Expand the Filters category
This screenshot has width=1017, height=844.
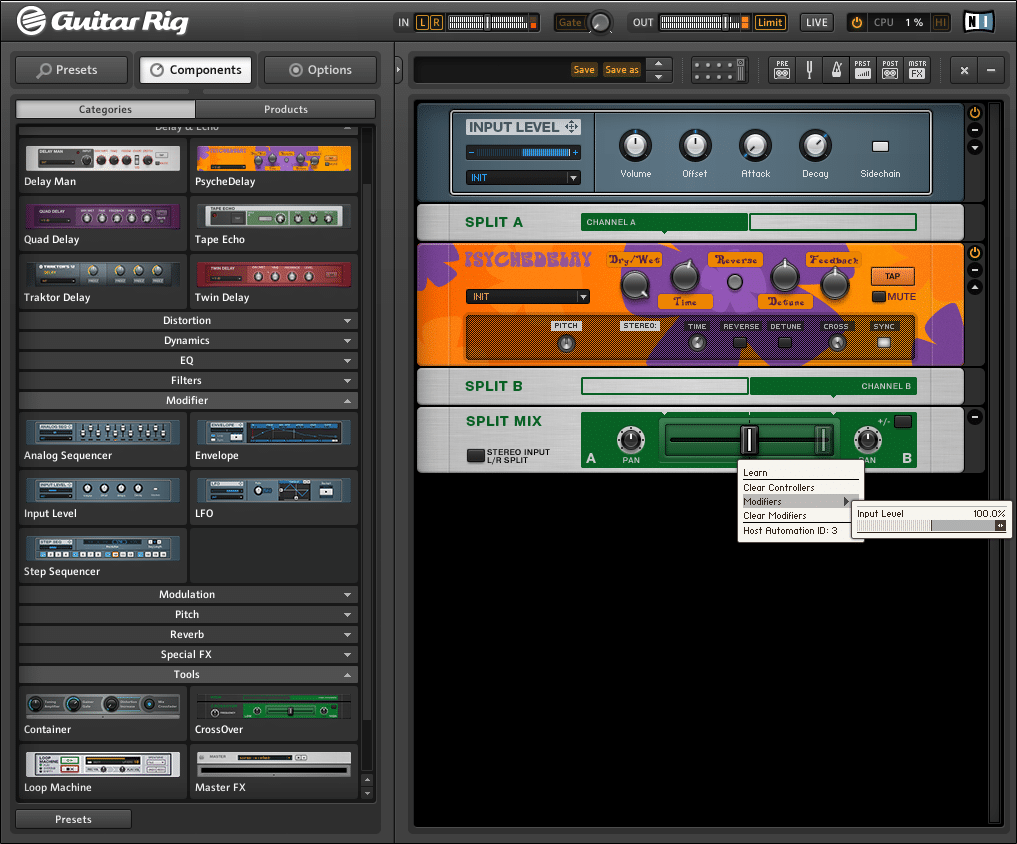[188, 381]
